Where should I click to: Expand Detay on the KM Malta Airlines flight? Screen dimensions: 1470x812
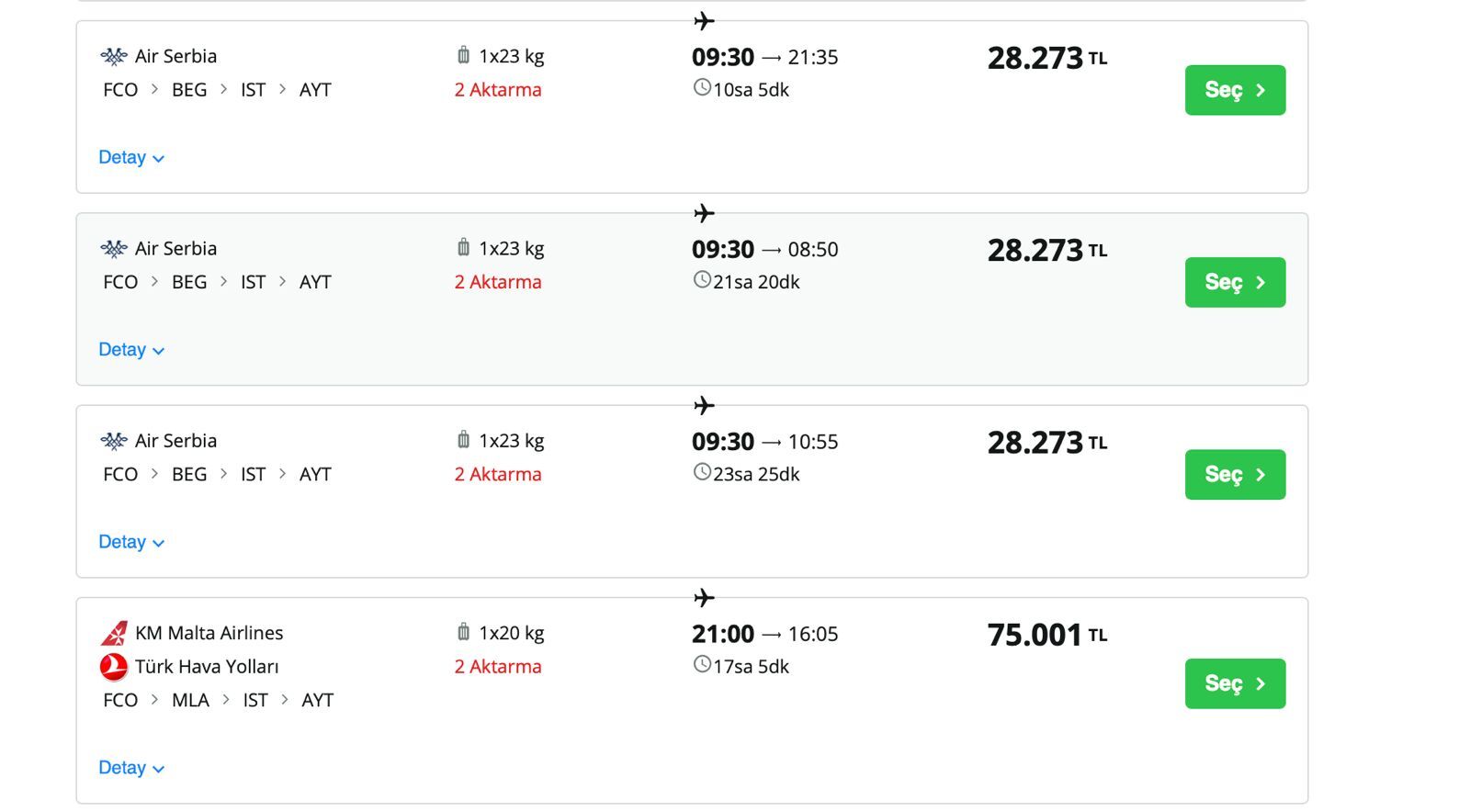[131, 767]
